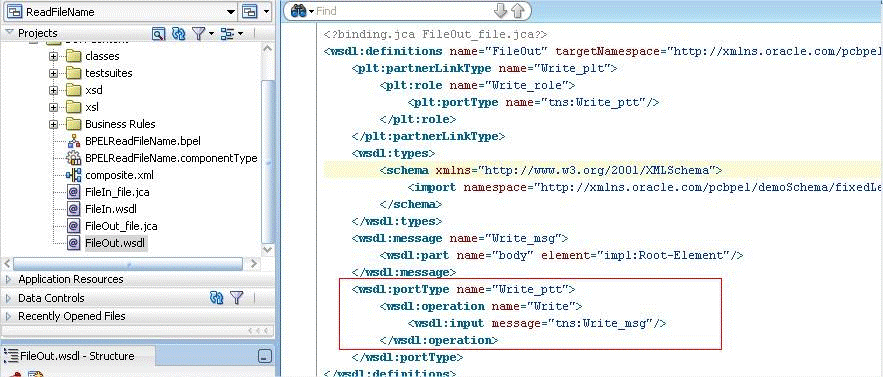The height and width of the screenshot is (377, 883).
Task: Click the composite.xml file icon
Action: 74,175
